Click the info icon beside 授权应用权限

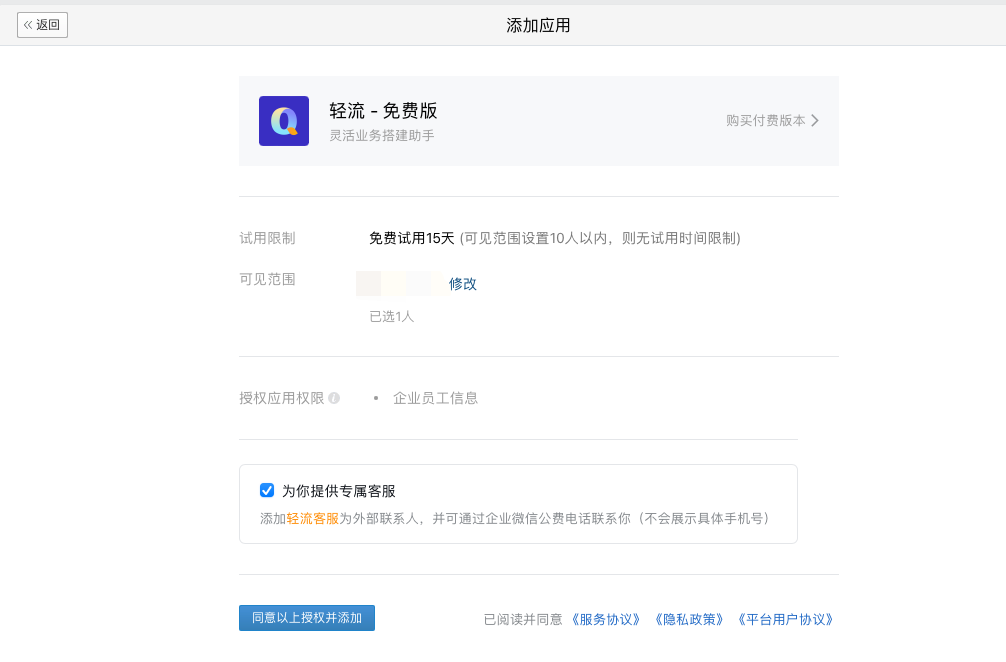pyautogui.click(x=334, y=398)
